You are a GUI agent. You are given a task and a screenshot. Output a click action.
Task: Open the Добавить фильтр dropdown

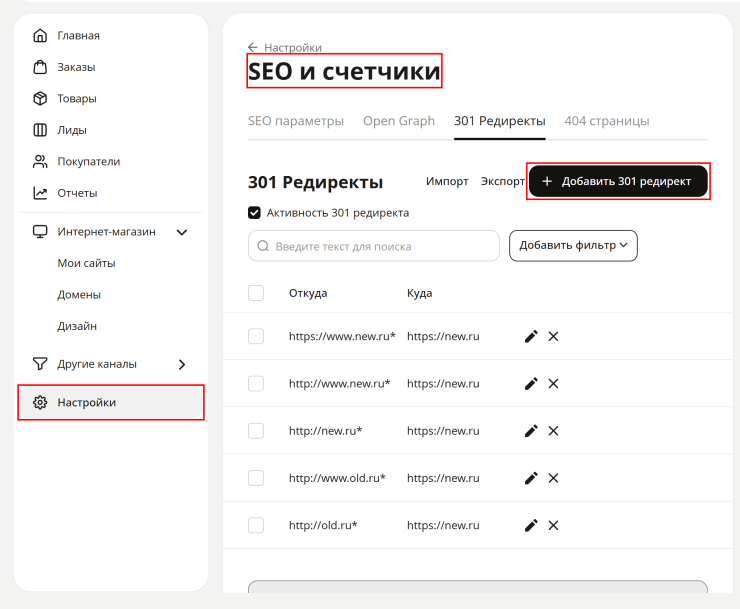click(573, 245)
